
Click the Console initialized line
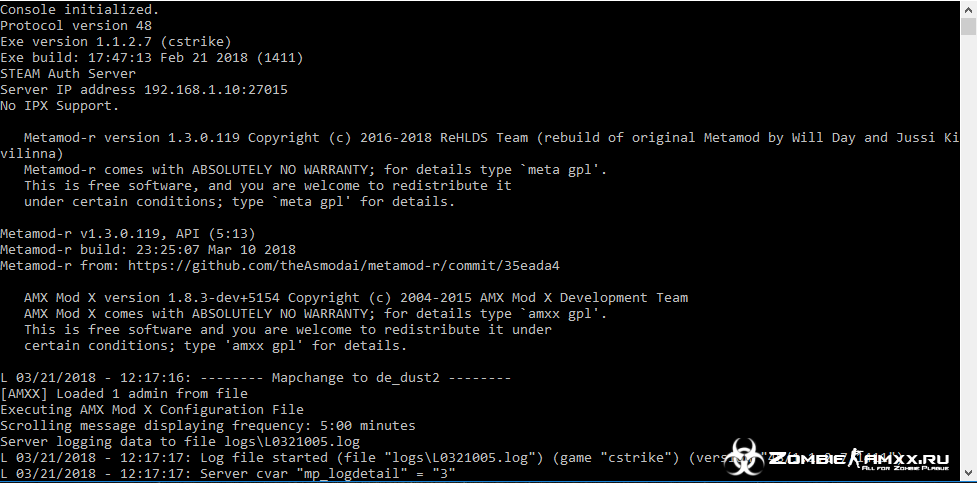(80, 9)
